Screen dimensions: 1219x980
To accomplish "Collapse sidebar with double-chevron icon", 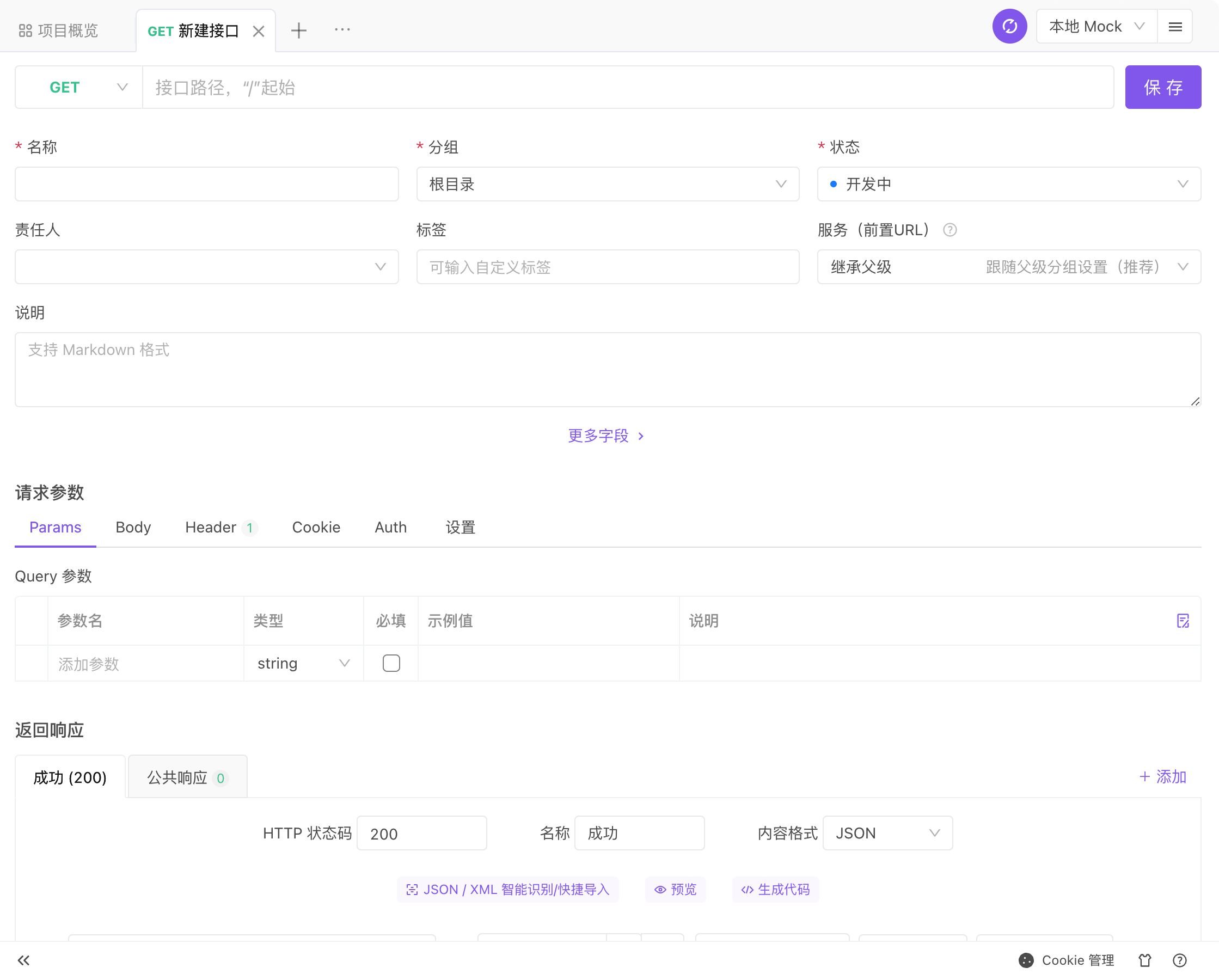I will (24, 960).
